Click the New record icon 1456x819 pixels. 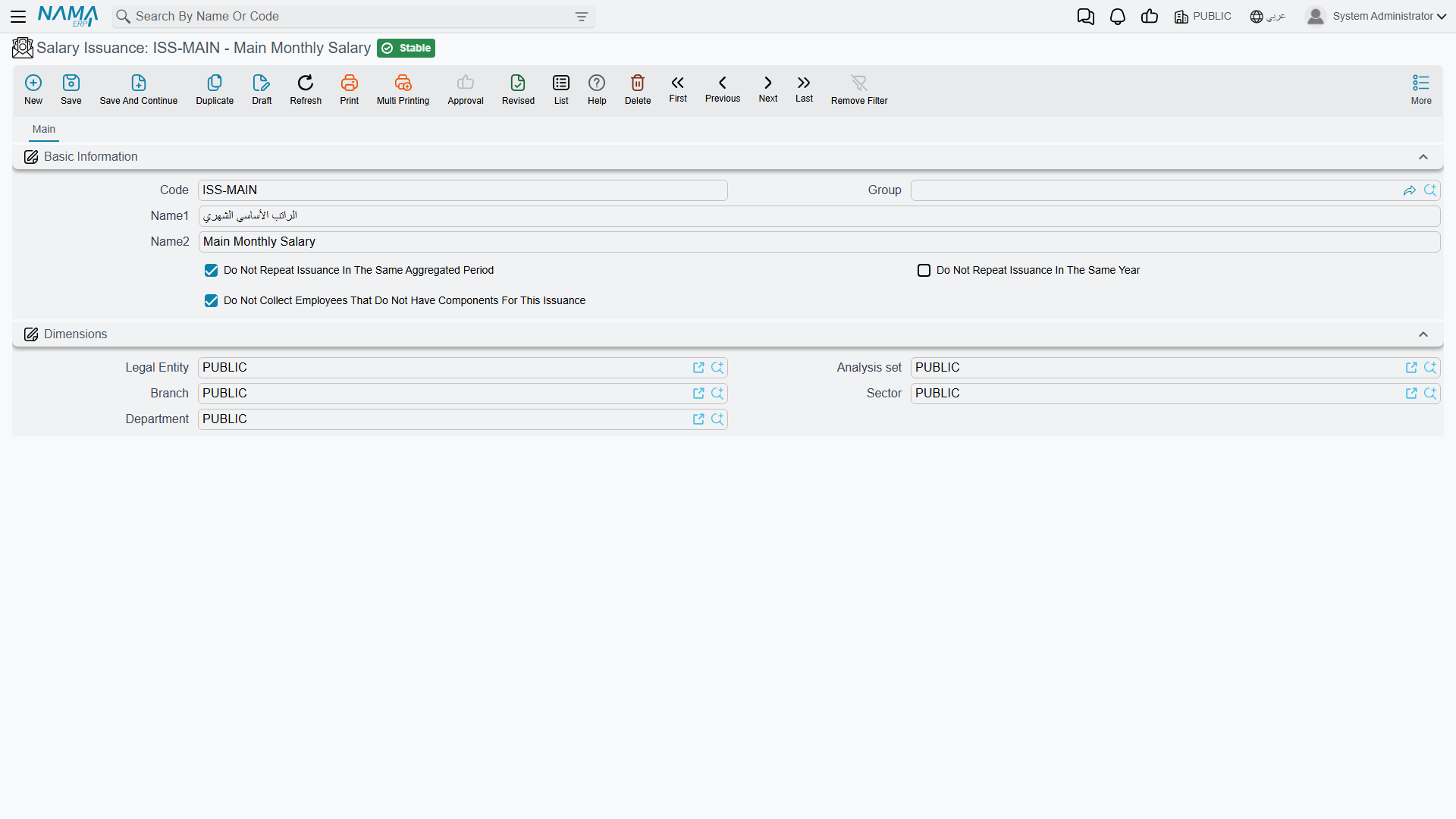point(33,83)
